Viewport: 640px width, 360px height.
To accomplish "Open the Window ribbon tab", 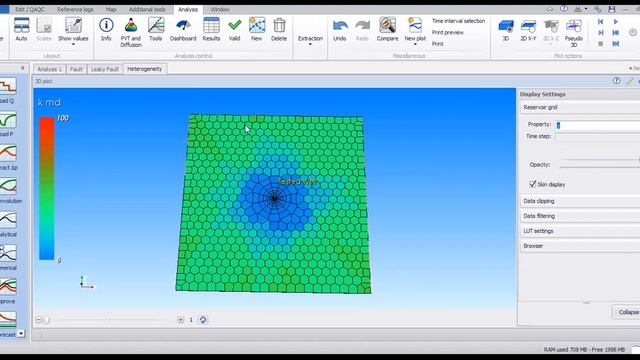I will coord(220,9).
